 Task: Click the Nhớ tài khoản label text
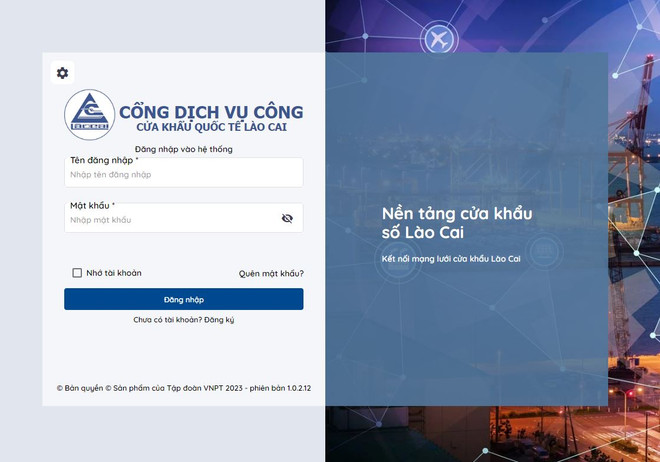pos(113,273)
